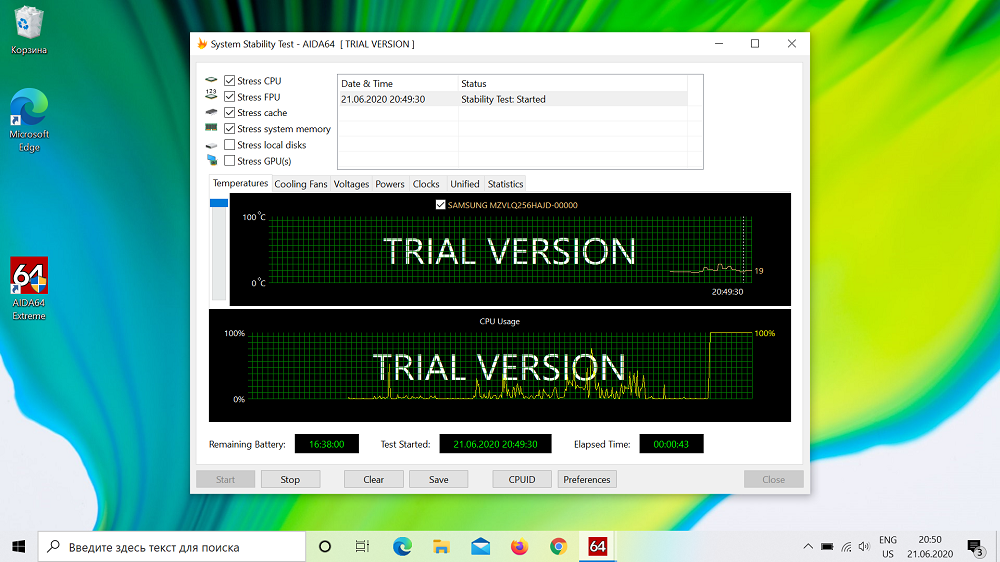Screen dimensions: 1000x562
Task: Launch Chrome from the taskbar
Action: tap(559, 547)
